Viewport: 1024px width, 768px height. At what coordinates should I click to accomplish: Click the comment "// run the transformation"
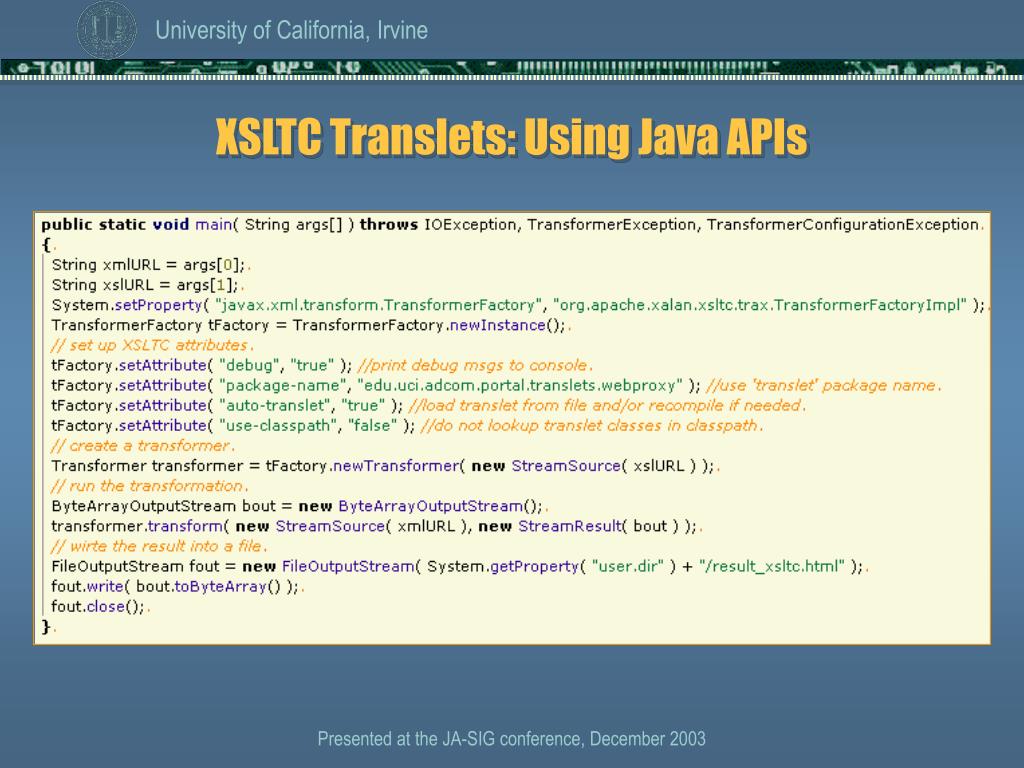click(x=148, y=486)
